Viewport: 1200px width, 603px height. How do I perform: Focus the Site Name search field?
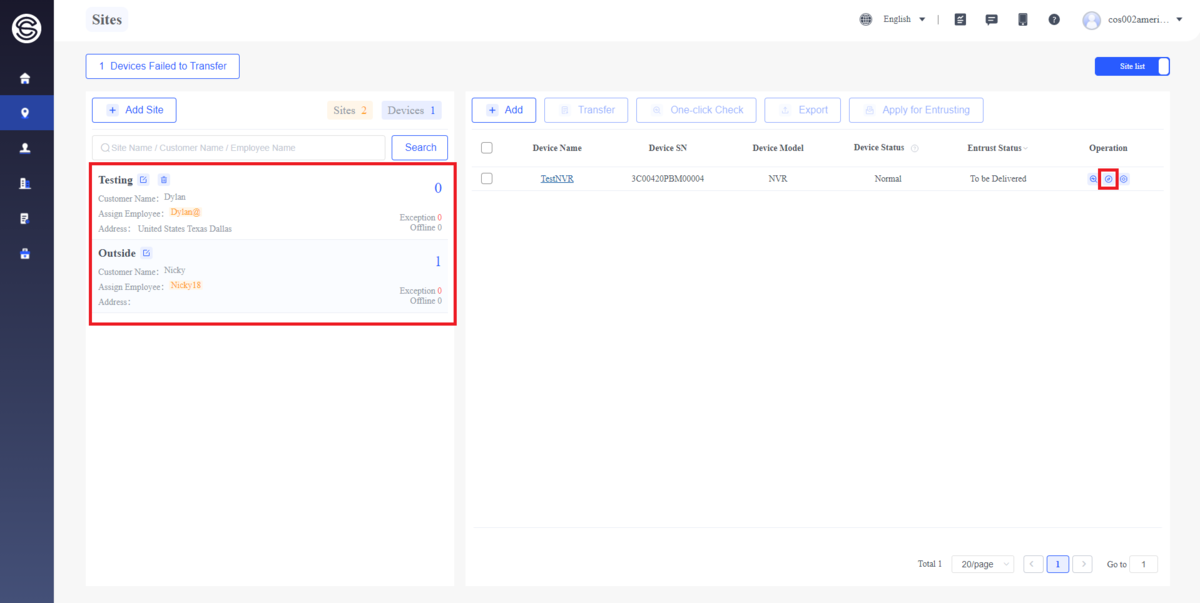click(238, 147)
